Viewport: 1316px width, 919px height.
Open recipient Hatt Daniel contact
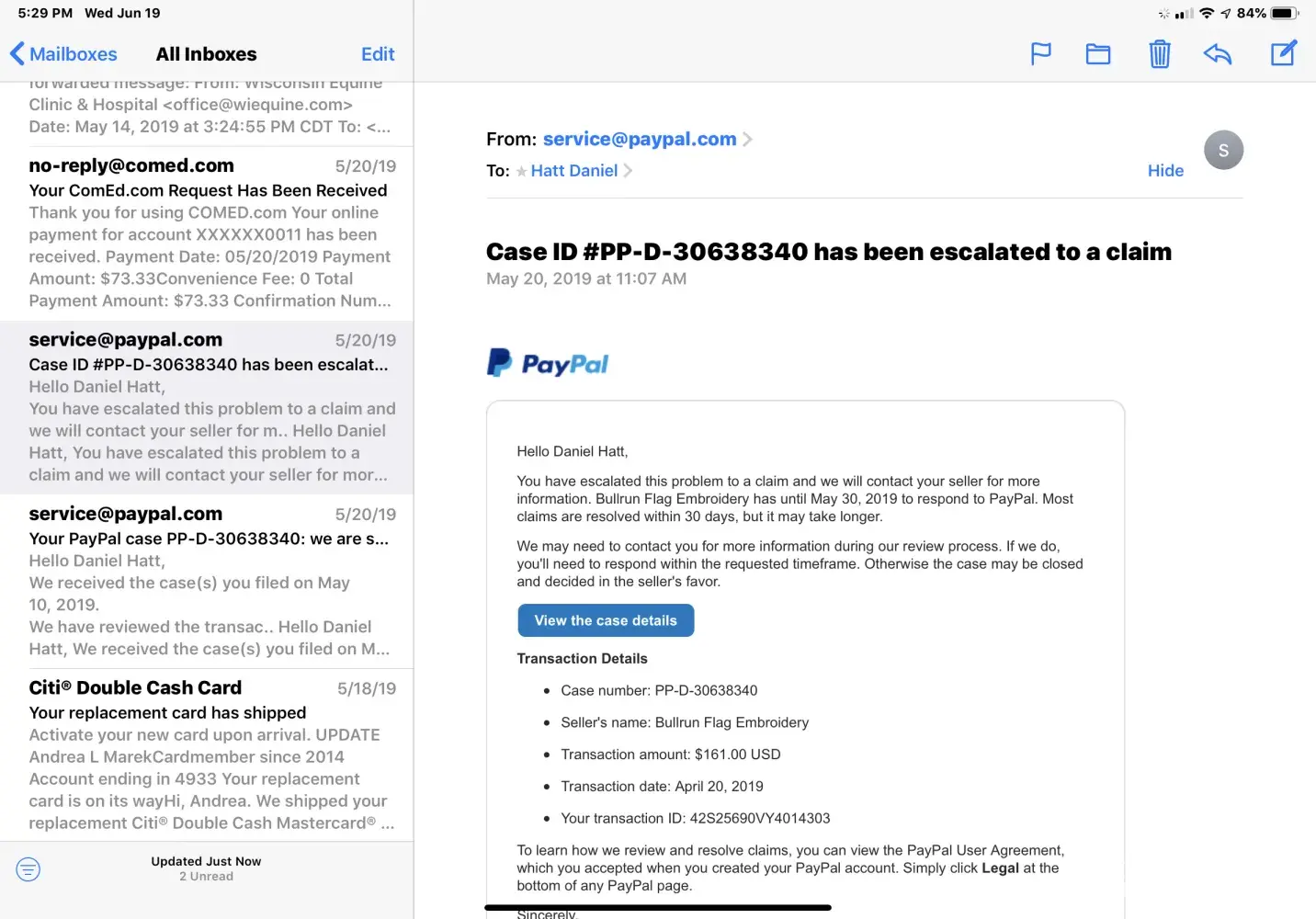574,171
